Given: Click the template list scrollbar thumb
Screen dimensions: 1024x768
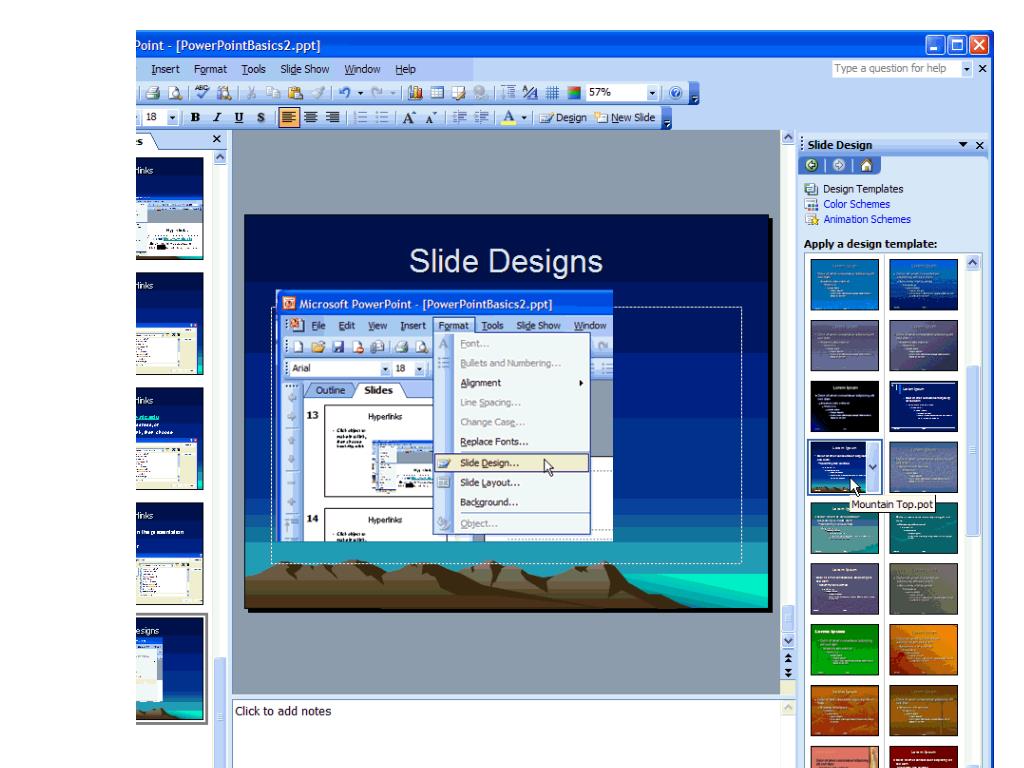Looking at the screenshot, I should (972, 450).
